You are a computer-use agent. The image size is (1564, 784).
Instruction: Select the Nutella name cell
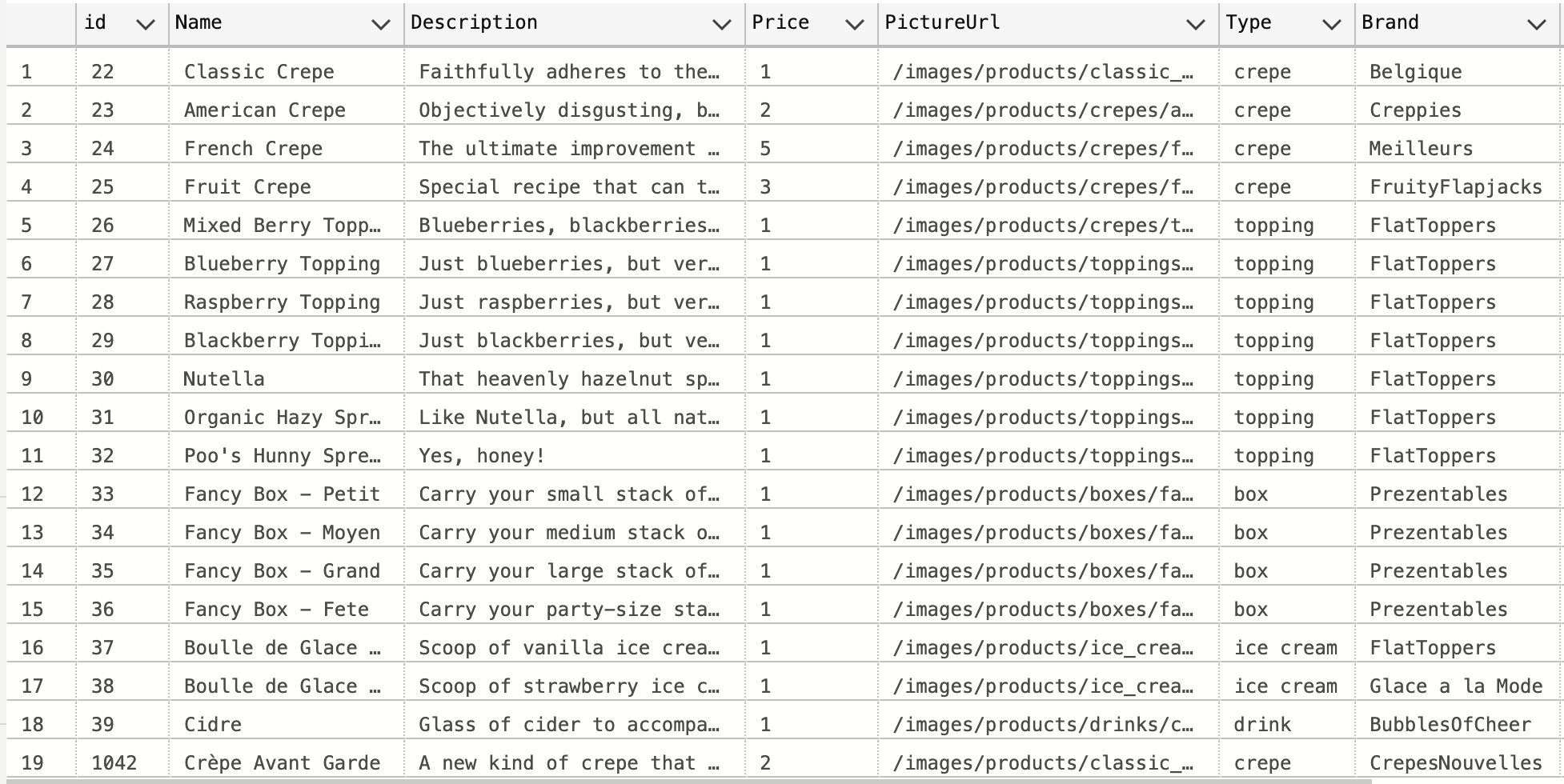coord(223,379)
